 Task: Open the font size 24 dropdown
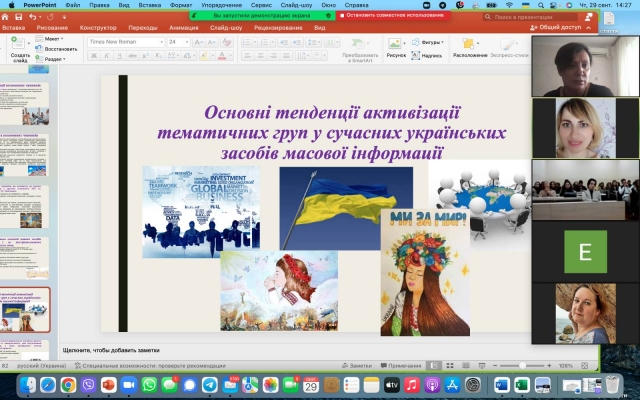(x=178, y=42)
